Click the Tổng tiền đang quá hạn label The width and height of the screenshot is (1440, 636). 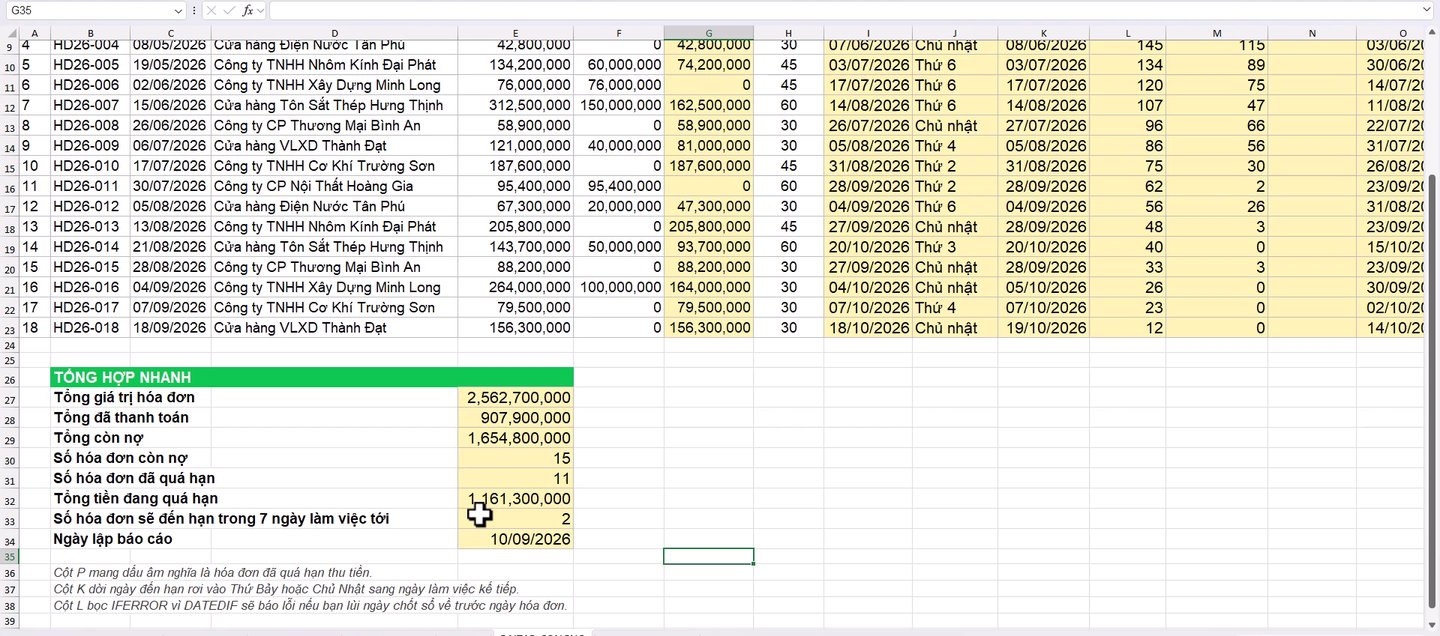click(x=135, y=498)
